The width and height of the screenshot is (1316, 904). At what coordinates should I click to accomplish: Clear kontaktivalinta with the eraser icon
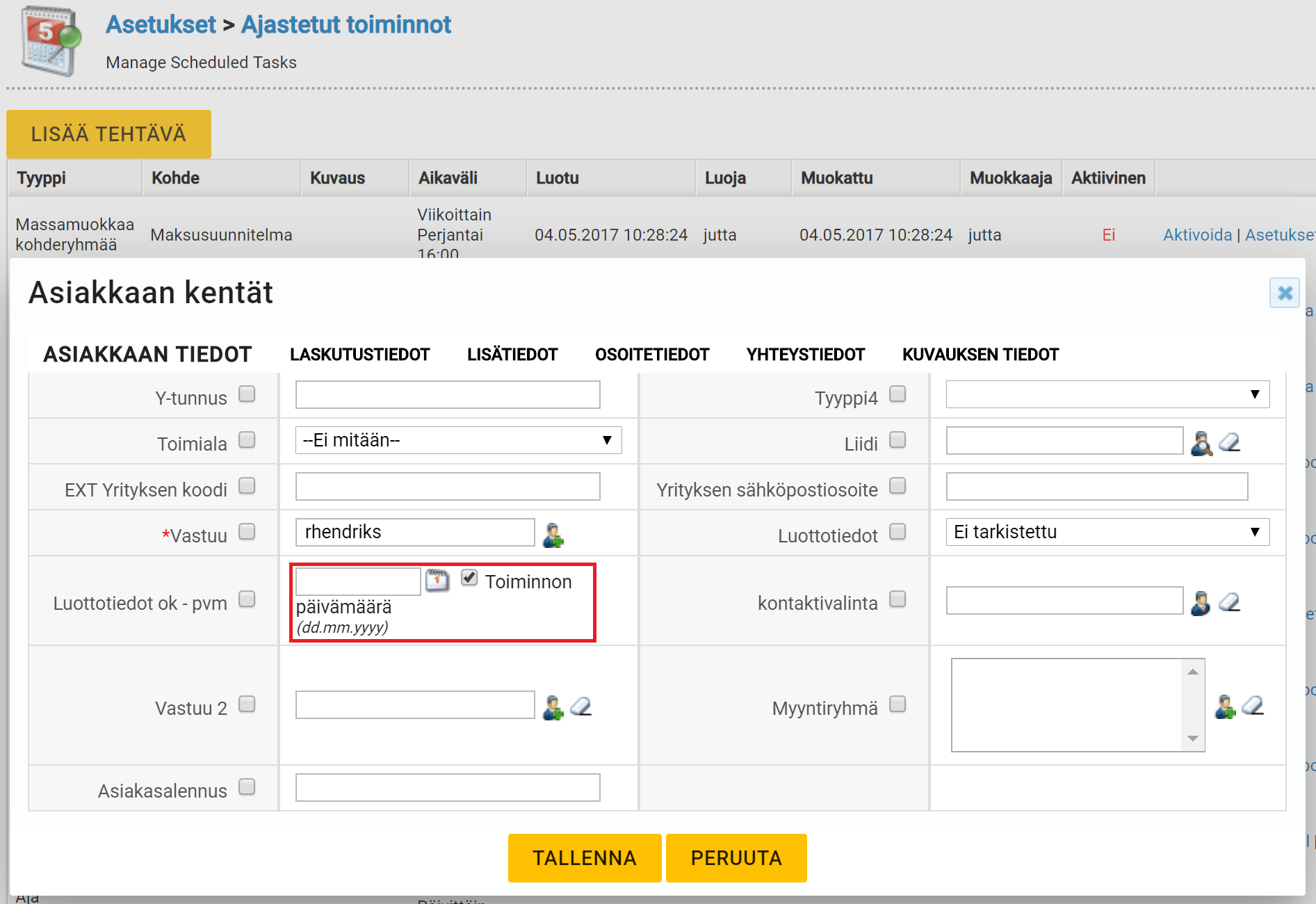(1229, 602)
